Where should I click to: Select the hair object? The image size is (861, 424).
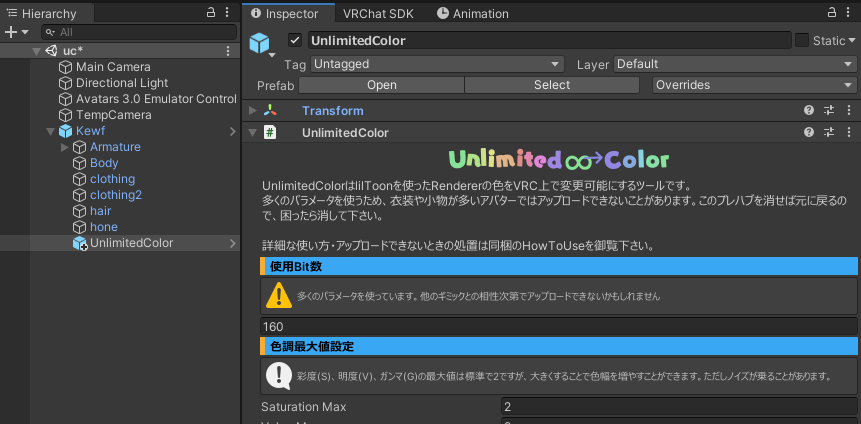(x=100, y=210)
